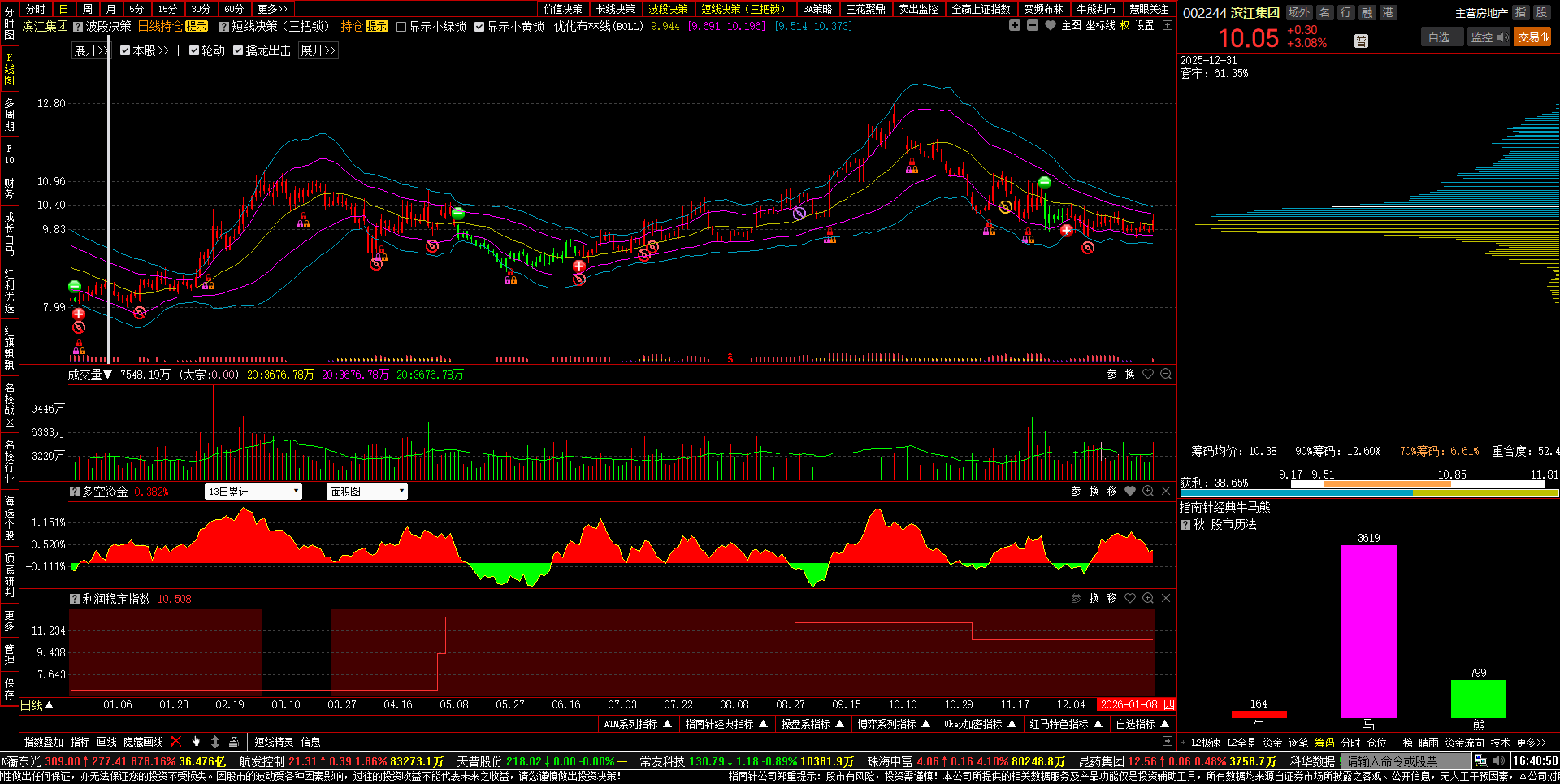Toggle the 显示小黄锁 checkbox

(x=479, y=27)
